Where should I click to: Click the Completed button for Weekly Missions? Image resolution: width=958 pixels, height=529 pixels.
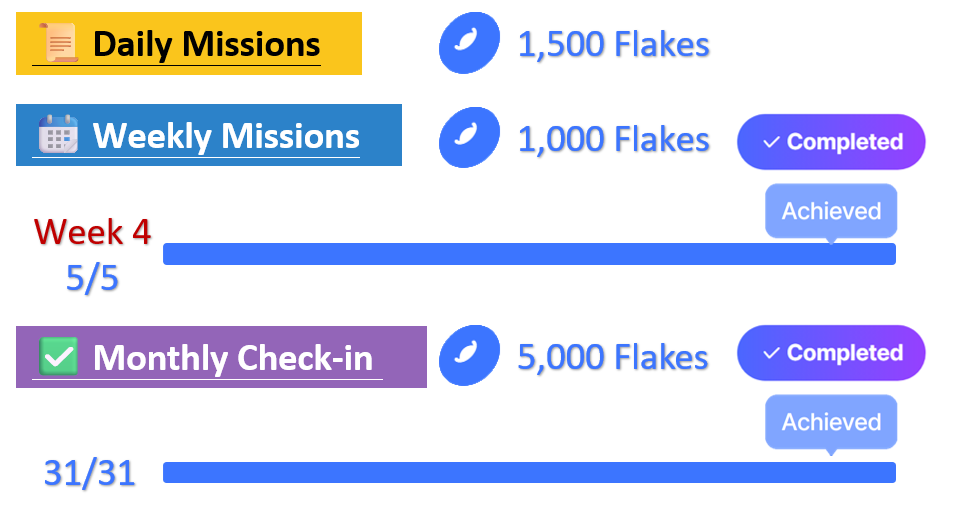(x=831, y=142)
